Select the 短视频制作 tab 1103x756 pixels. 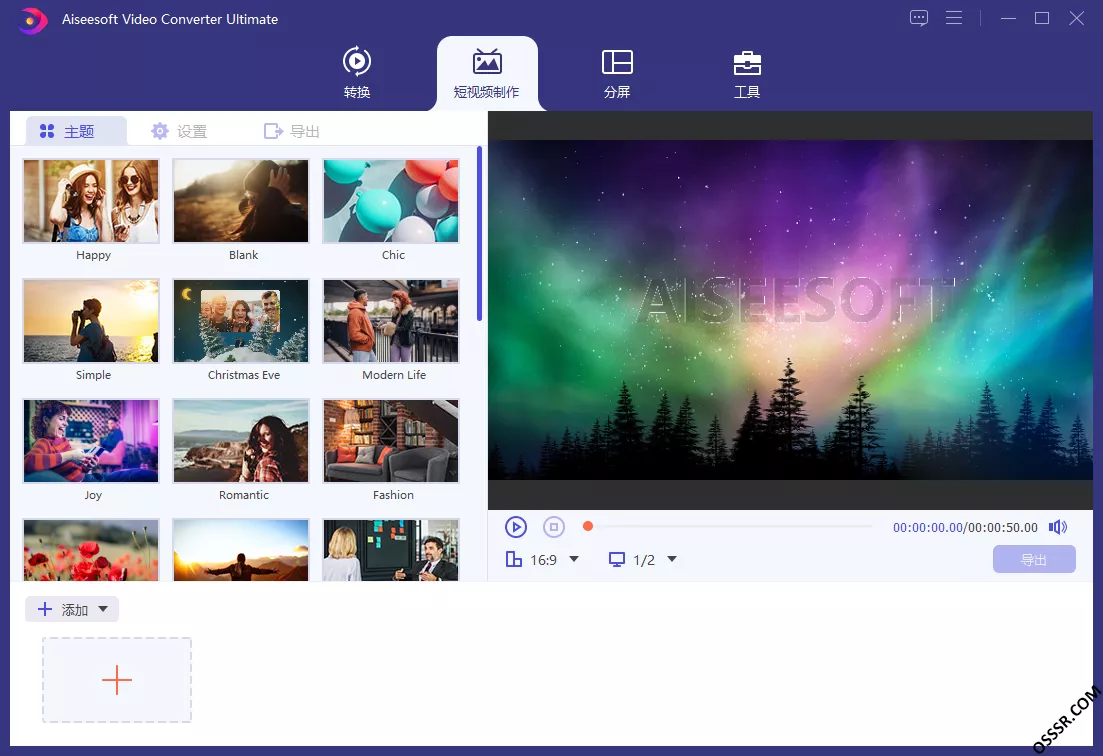point(487,74)
